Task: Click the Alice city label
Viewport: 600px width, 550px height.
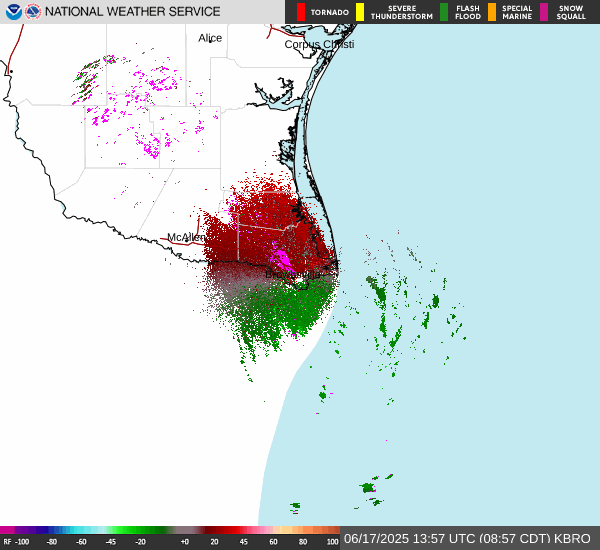Action: 210,38
